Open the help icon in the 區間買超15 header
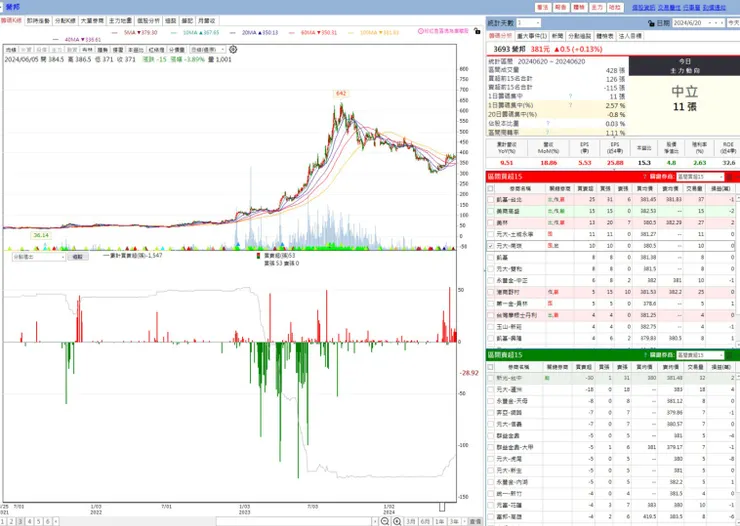Viewport: 740px width, 526px height. tap(645, 177)
